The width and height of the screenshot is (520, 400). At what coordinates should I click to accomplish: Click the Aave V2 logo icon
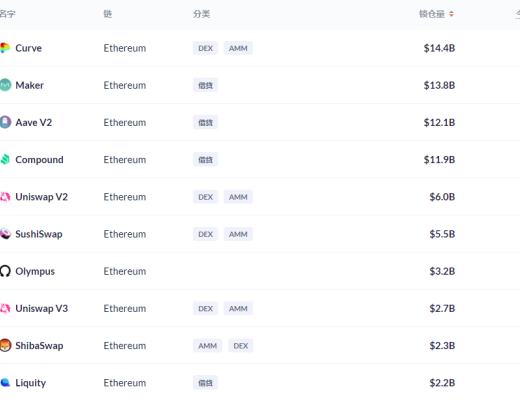point(5,122)
